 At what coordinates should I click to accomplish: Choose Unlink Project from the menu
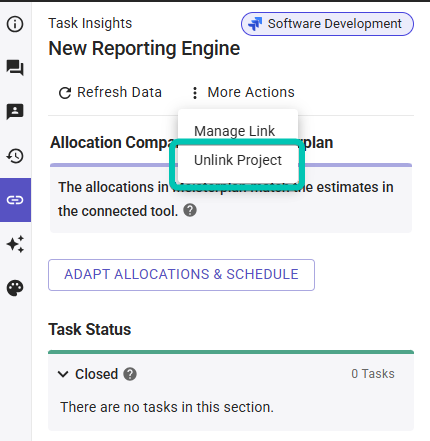(238, 160)
